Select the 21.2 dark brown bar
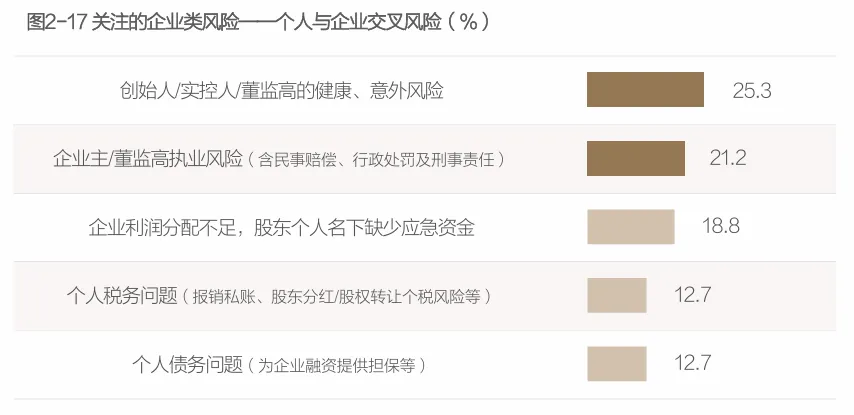This screenshot has width=854, height=415. click(x=636, y=158)
